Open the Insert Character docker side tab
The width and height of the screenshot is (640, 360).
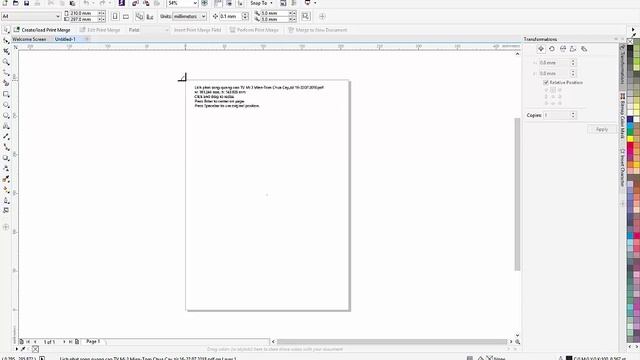click(622, 167)
